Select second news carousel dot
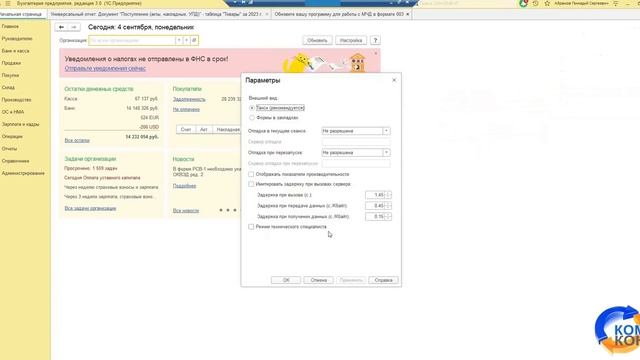This screenshot has height=360, width=640. point(228,210)
